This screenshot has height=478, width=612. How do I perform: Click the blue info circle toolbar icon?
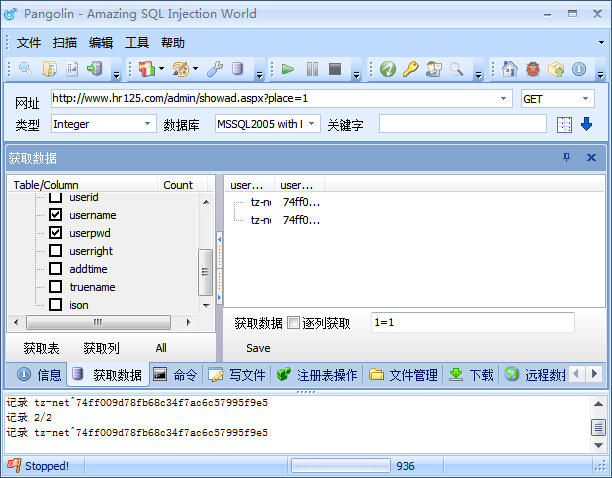tap(579, 69)
